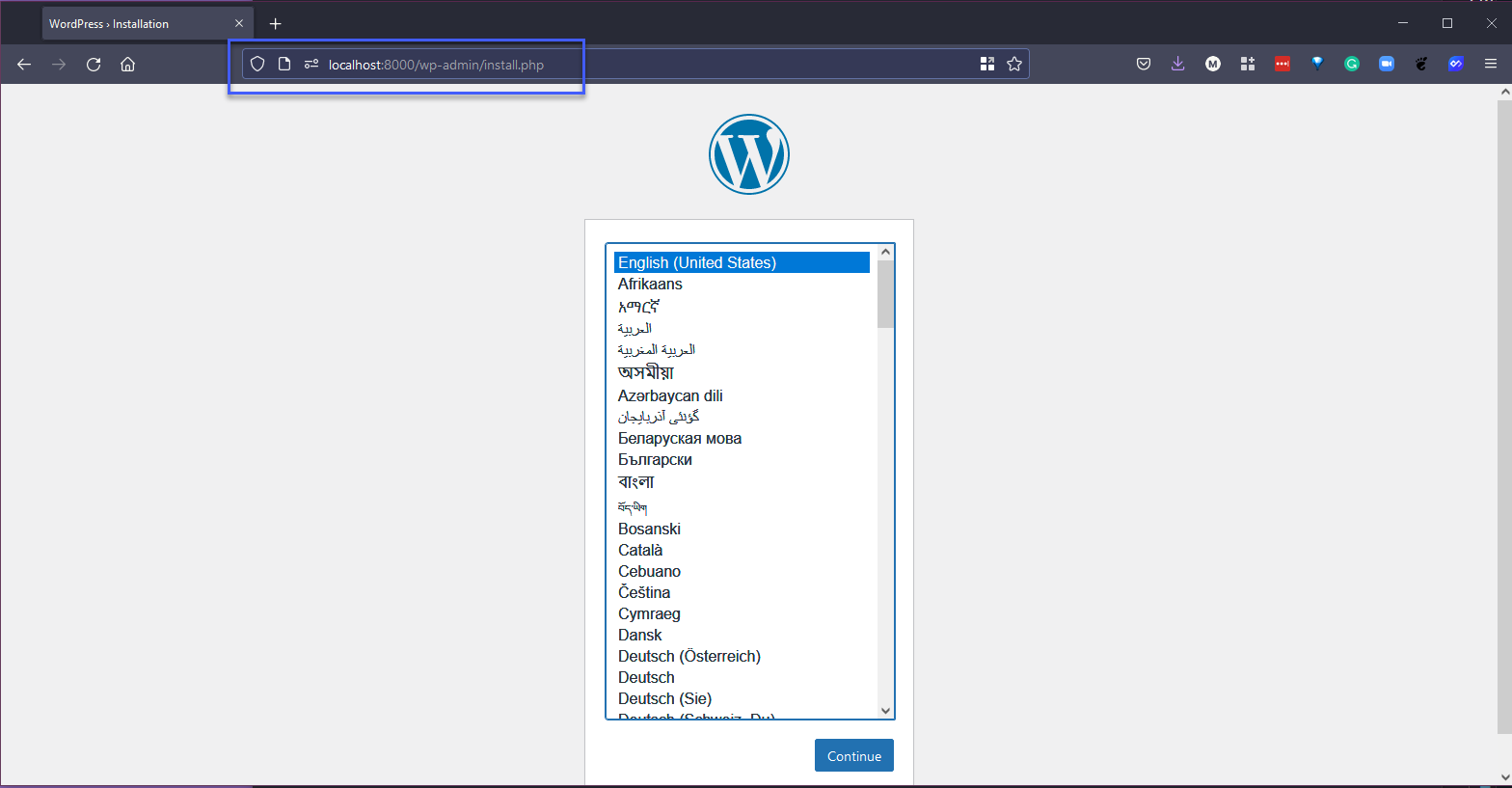Image resolution: width=1512 pixels, height=788 pixels.
Task: Go to the browser home page
Action: pyautogui.click(x=127, y=65)
